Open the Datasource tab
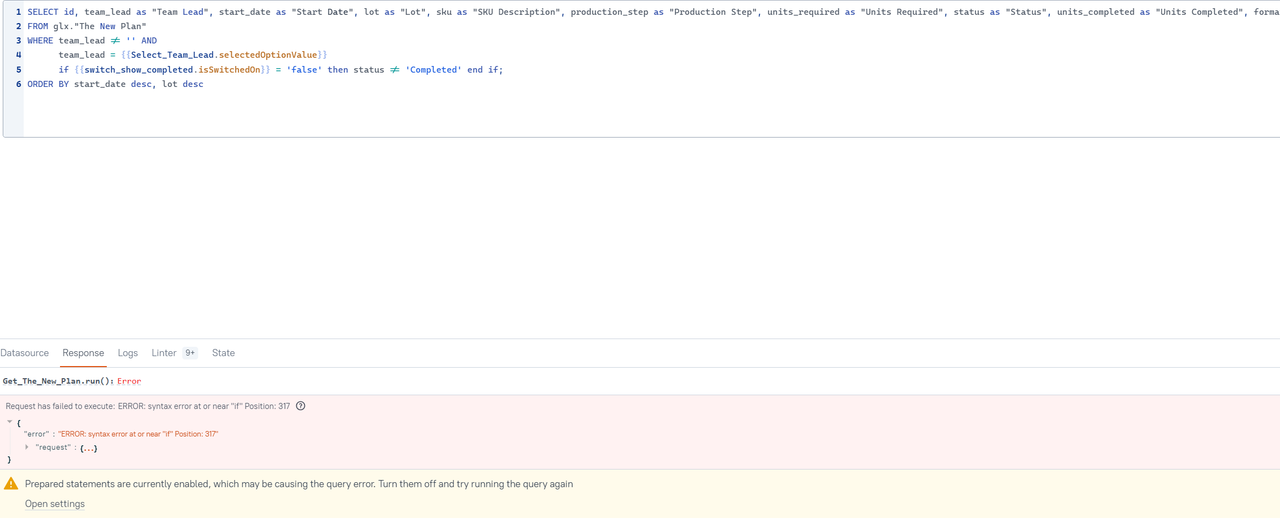Image resolution: width=1280 pixels, height=524 pixels. pos(25,353)
